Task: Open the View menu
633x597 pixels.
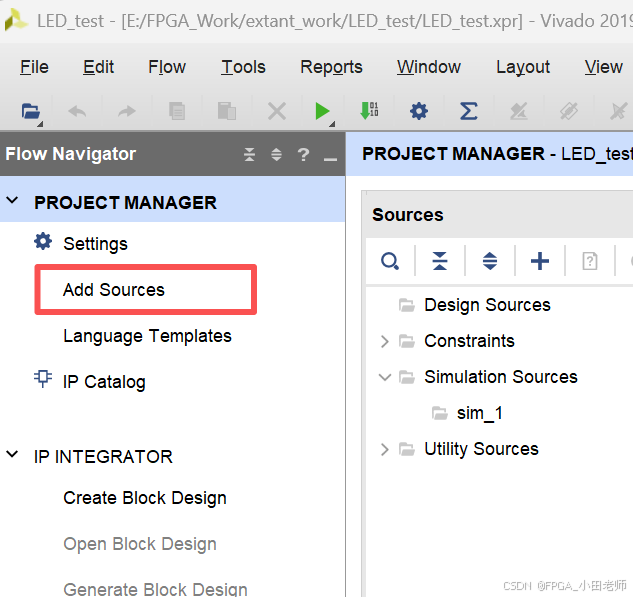Action: point(604,67)
